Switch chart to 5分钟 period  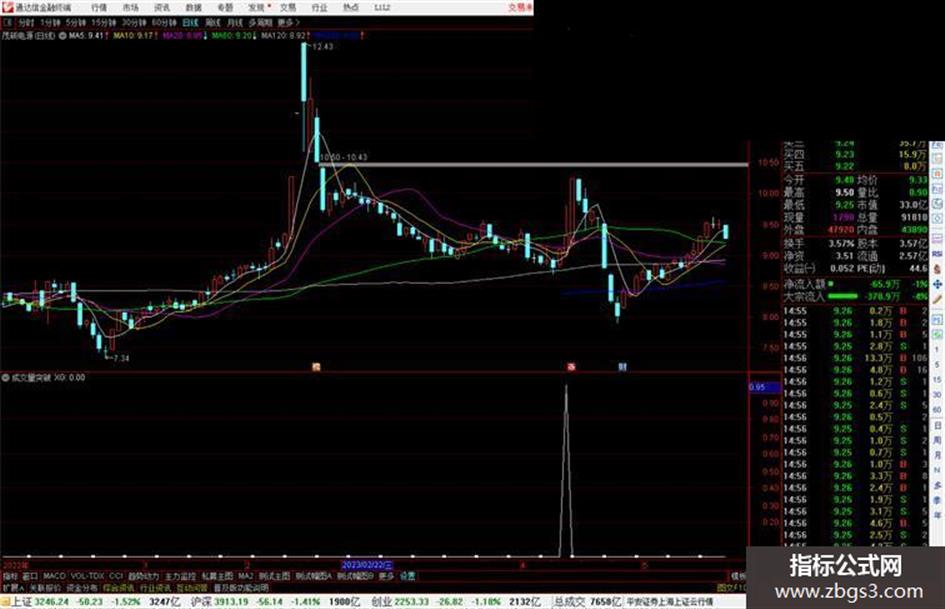75,23
